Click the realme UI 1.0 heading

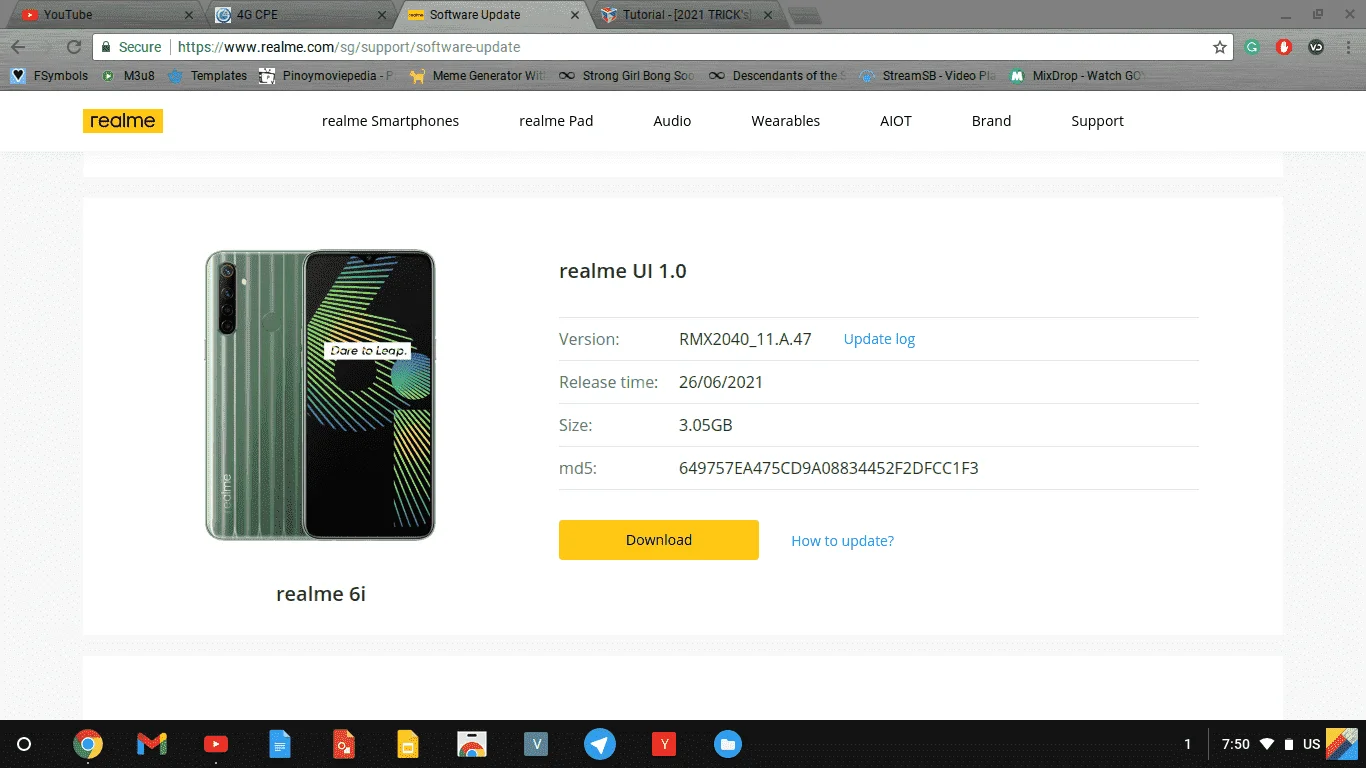point(623,271)
